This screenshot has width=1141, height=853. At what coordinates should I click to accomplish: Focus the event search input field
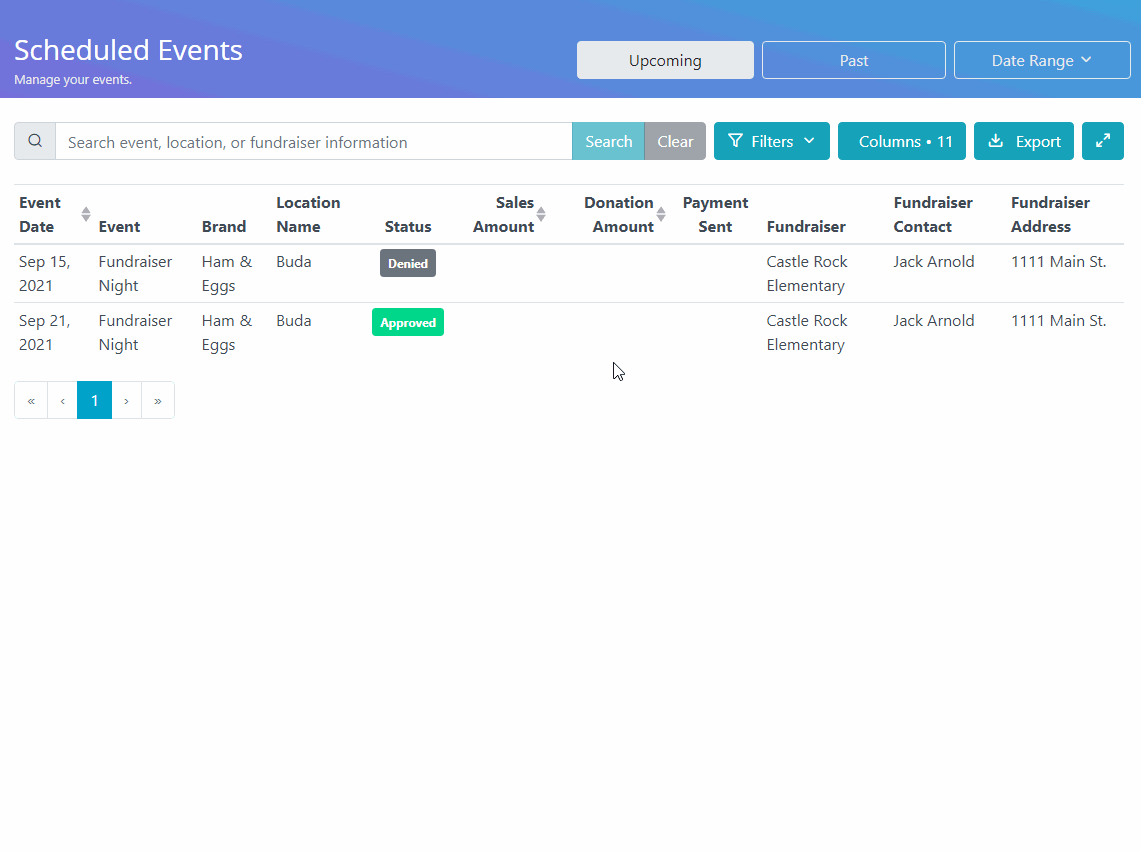pyautogui.click(x=314, y=141)
